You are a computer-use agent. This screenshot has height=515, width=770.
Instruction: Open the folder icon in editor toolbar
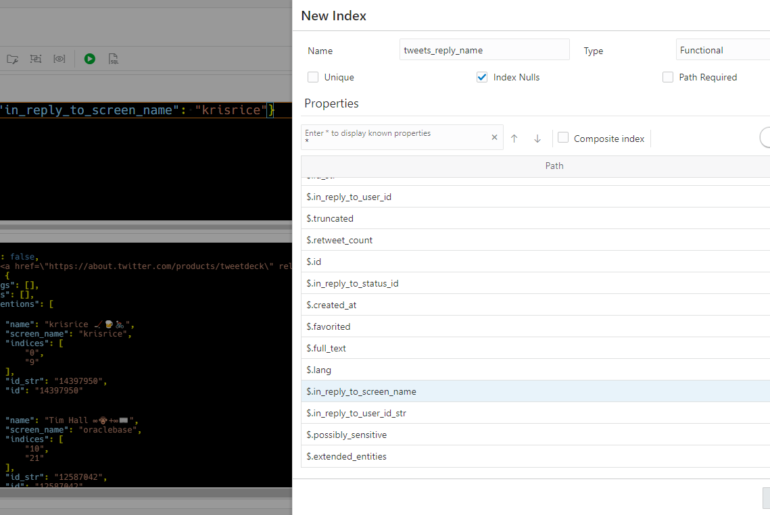pos(12,59)
